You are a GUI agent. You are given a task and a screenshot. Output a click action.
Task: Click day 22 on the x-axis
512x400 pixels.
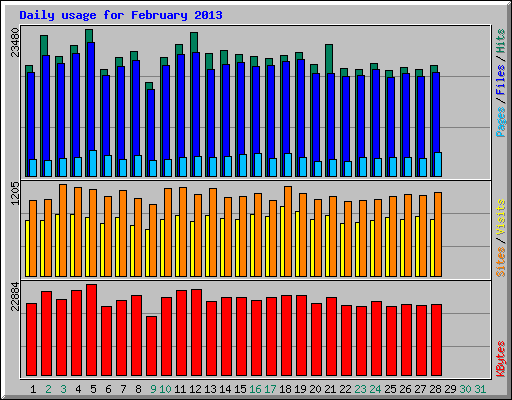tap(345, 389)
